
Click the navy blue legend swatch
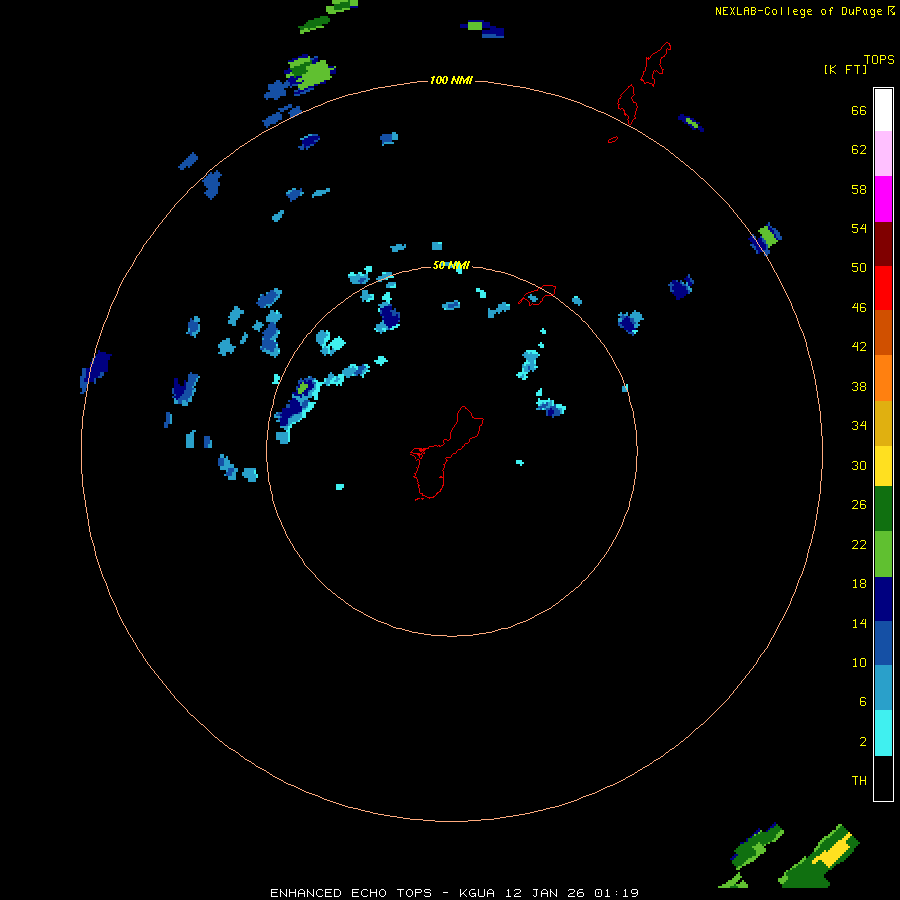pyautogui.click(x=883, y=599)
